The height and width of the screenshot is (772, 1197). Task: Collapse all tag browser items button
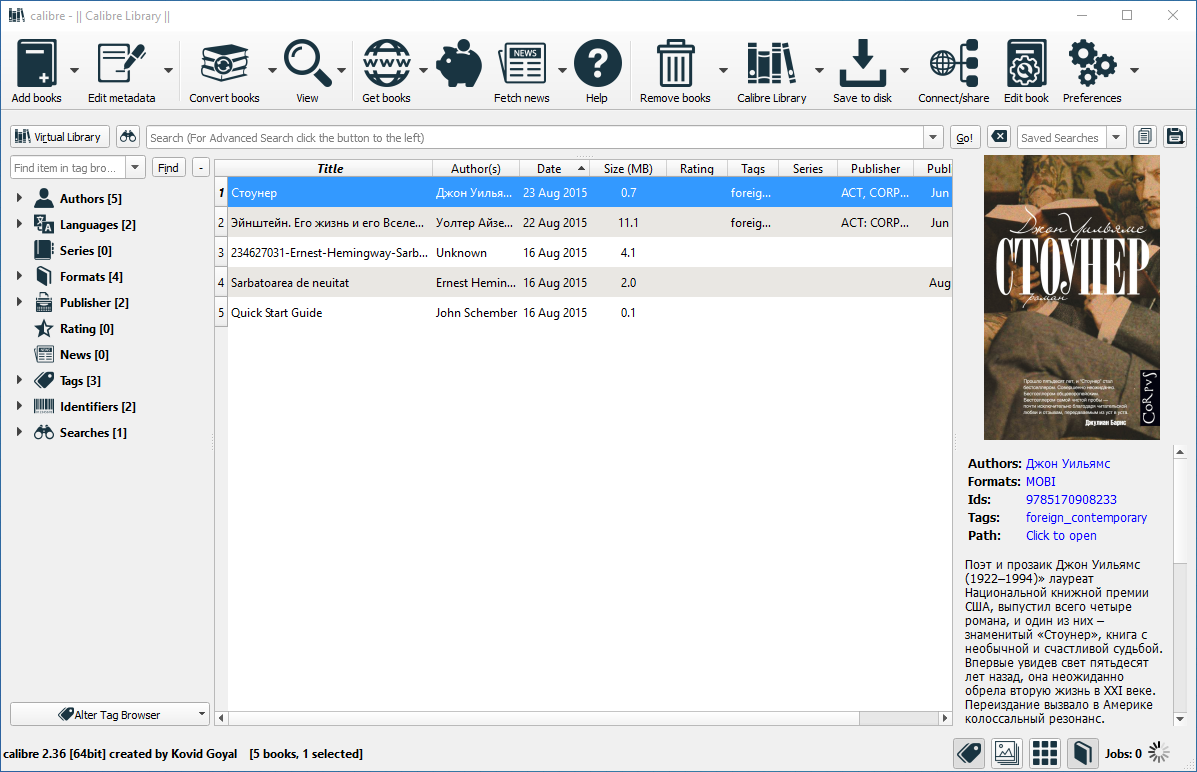[201, 168]
